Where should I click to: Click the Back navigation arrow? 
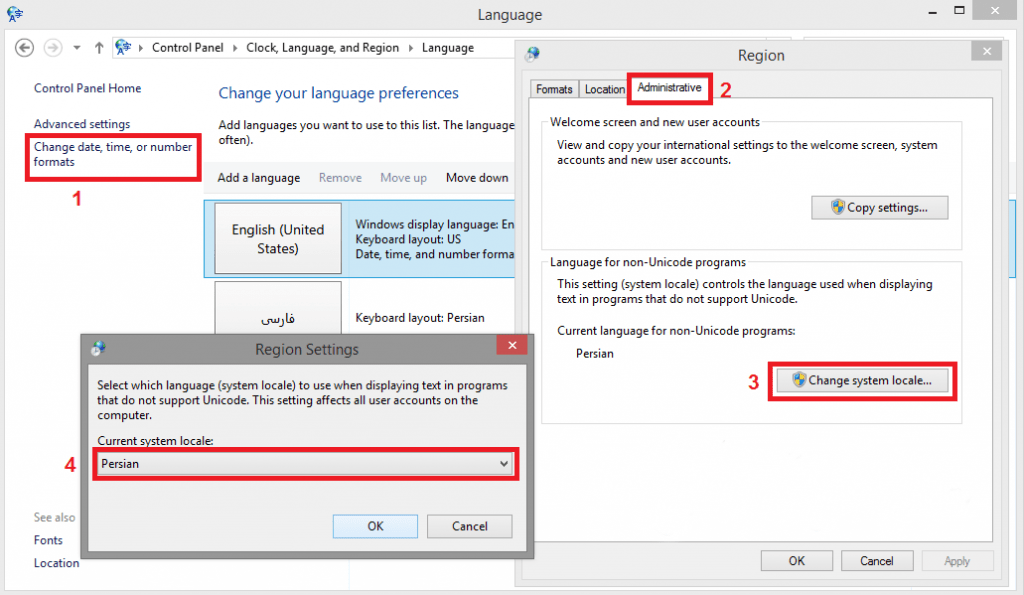(24, 48)
